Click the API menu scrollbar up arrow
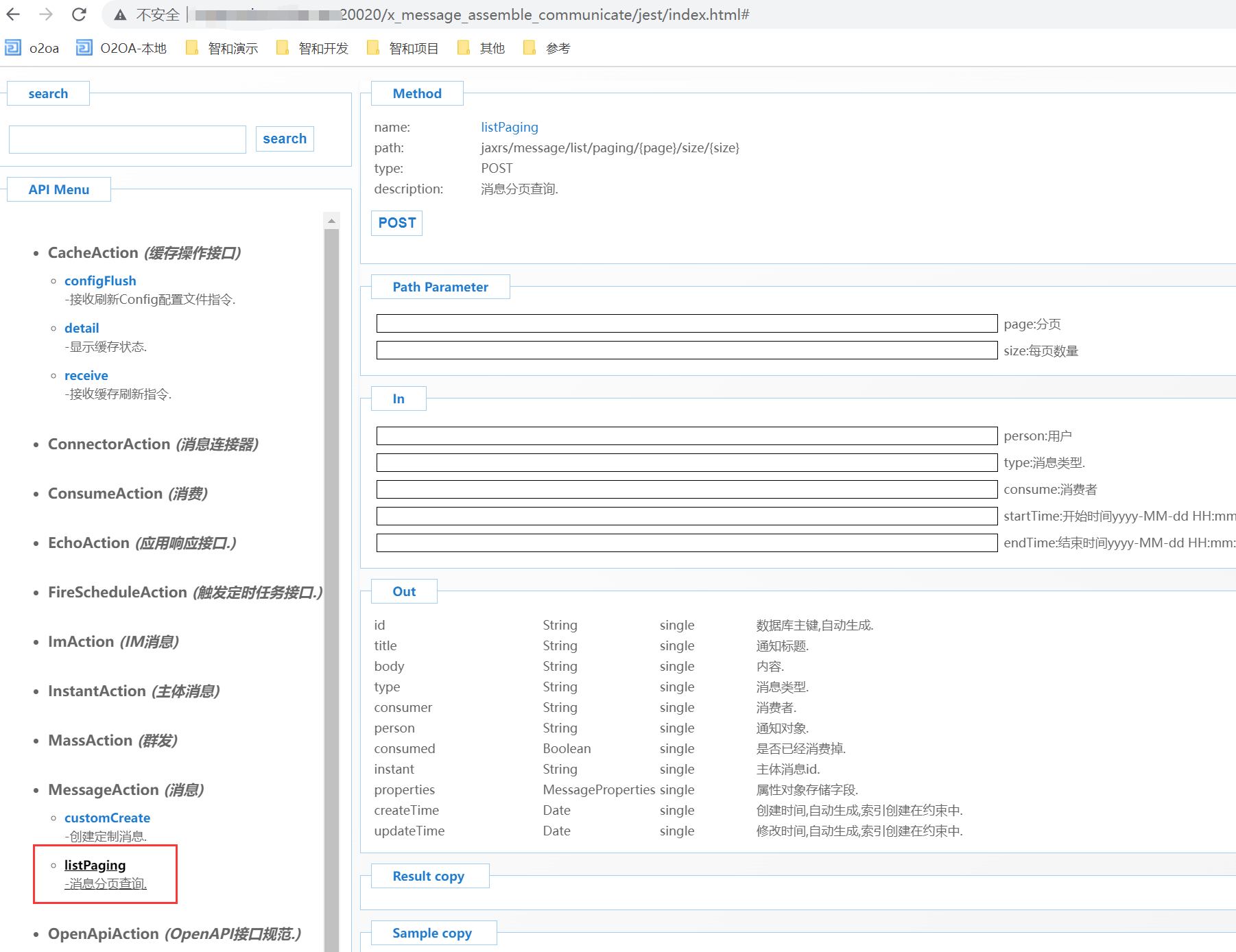The height and width of the screenshot is (952, 1236). 331,221
